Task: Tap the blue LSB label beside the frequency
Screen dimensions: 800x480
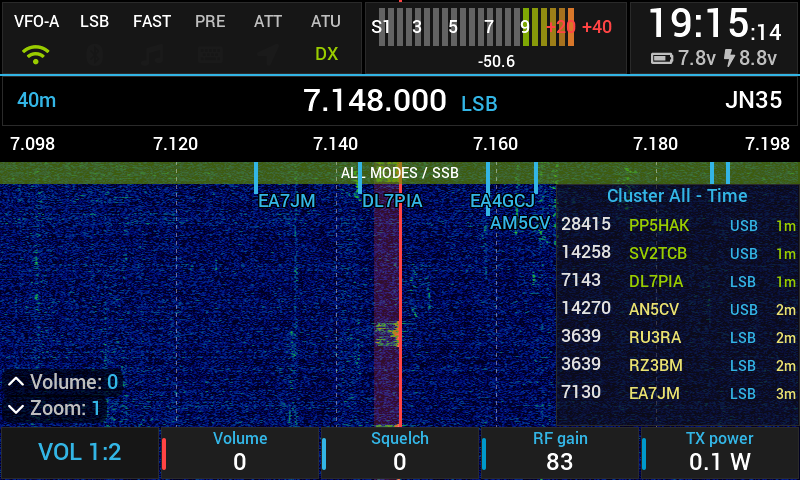Action: pos(479,104)
